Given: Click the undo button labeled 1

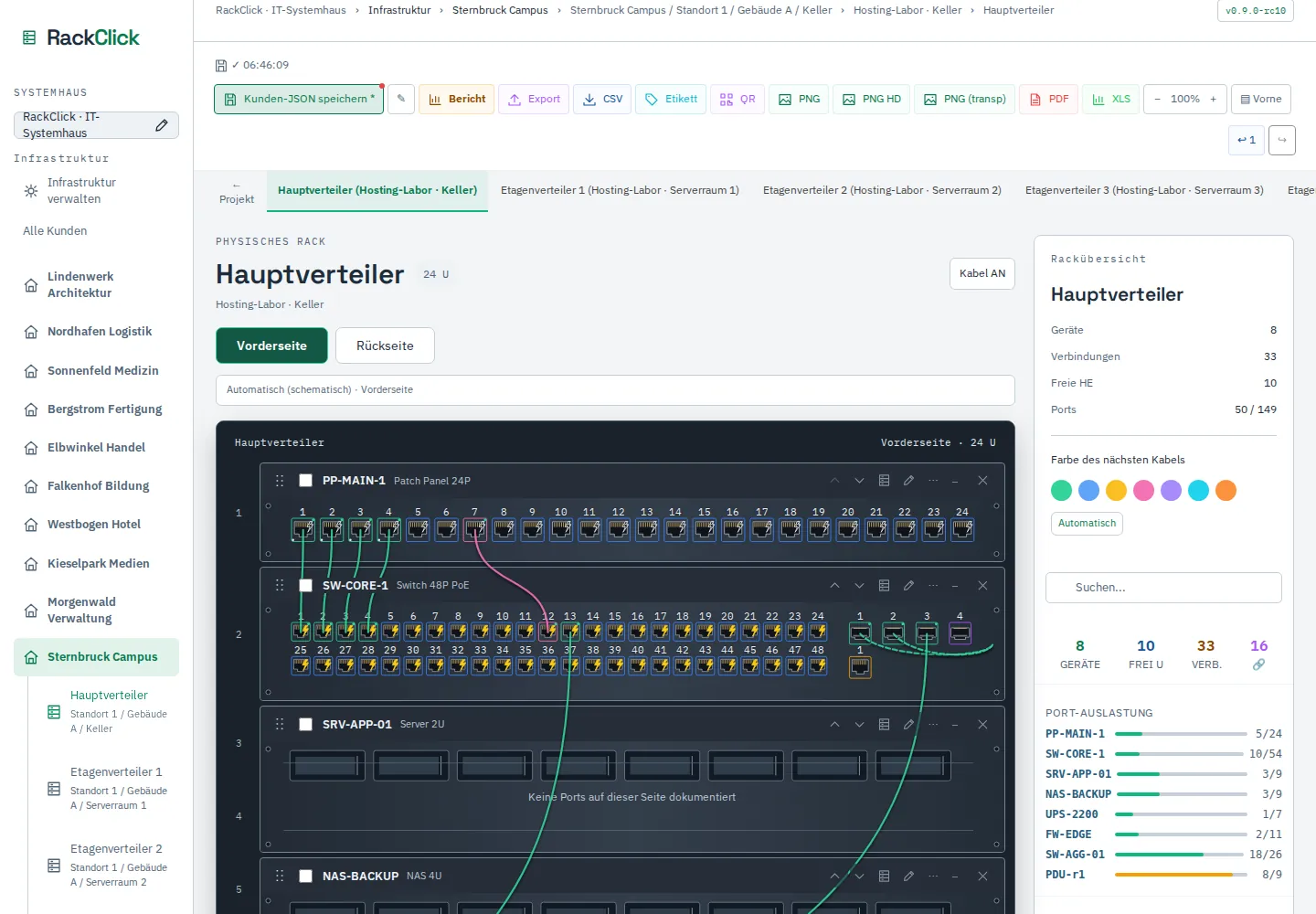Looking at the screenshot, I should pyautogui.click(x=1247, y=140).
